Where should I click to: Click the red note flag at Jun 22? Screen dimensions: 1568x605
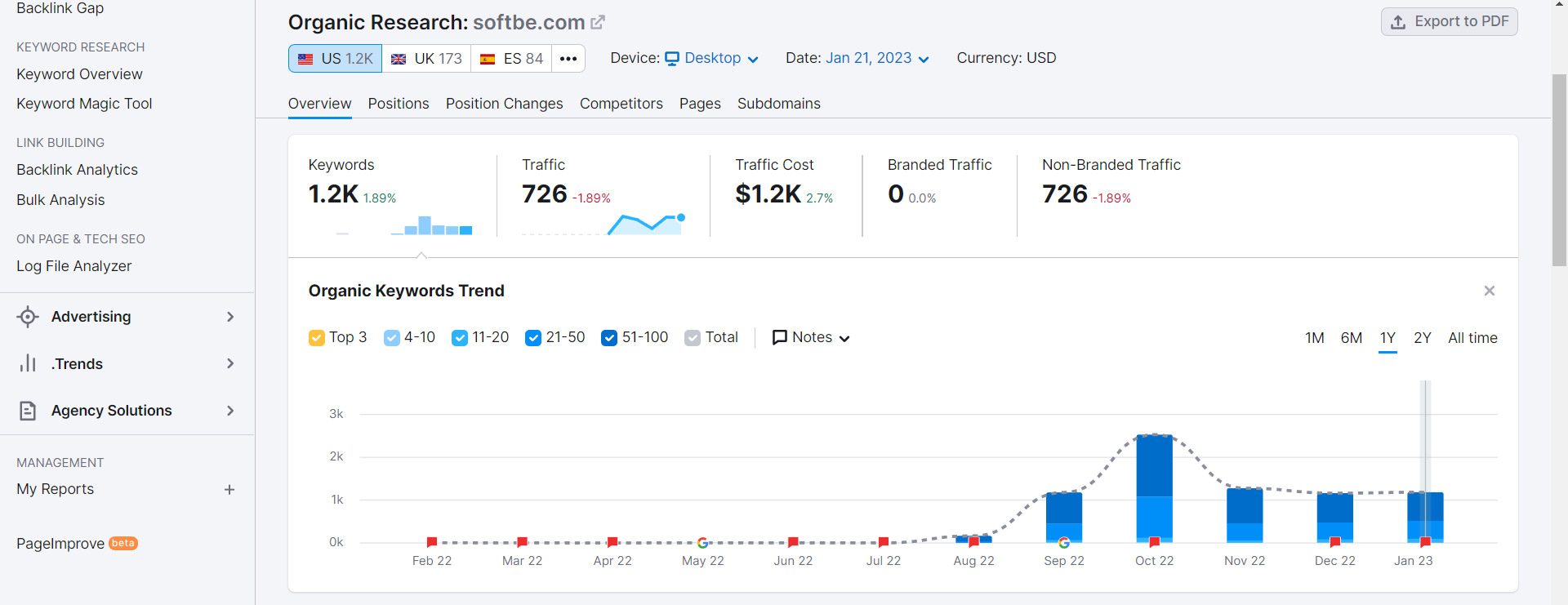[x=793, y=542]
